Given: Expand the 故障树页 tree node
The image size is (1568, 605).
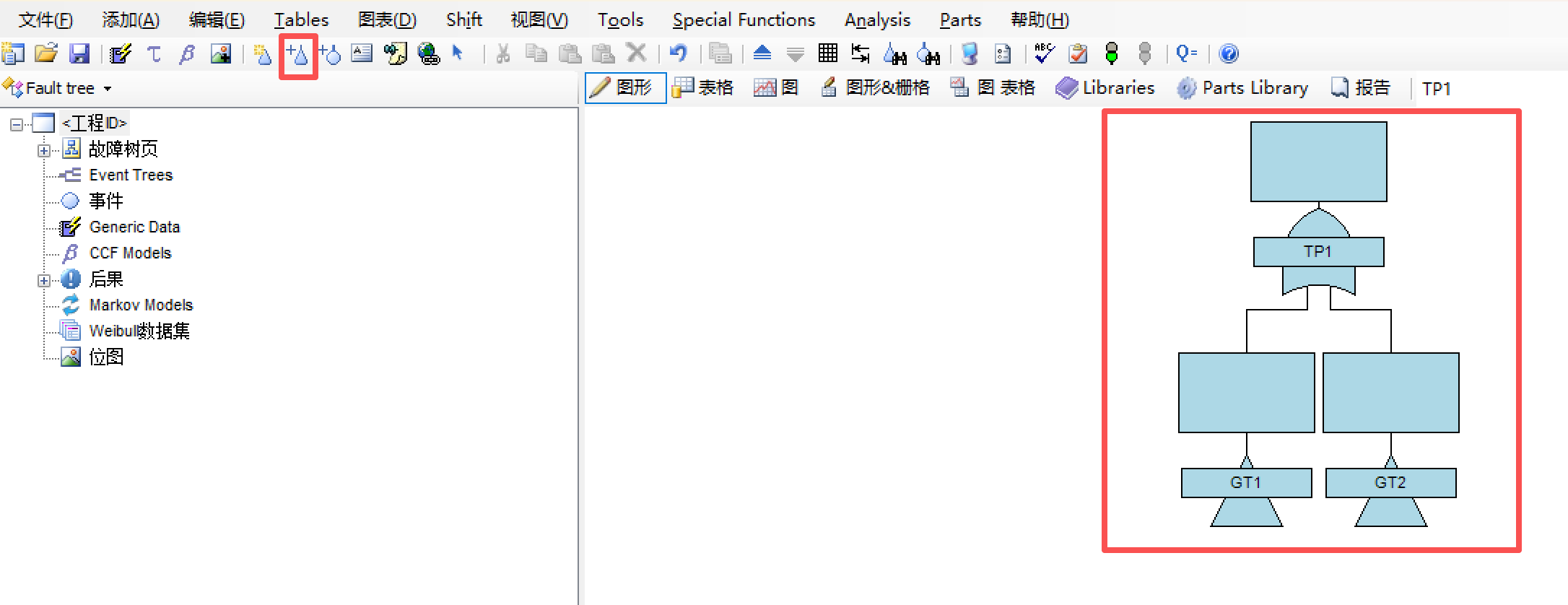Looking at the screenshot, I should click(x=44, y=151).
